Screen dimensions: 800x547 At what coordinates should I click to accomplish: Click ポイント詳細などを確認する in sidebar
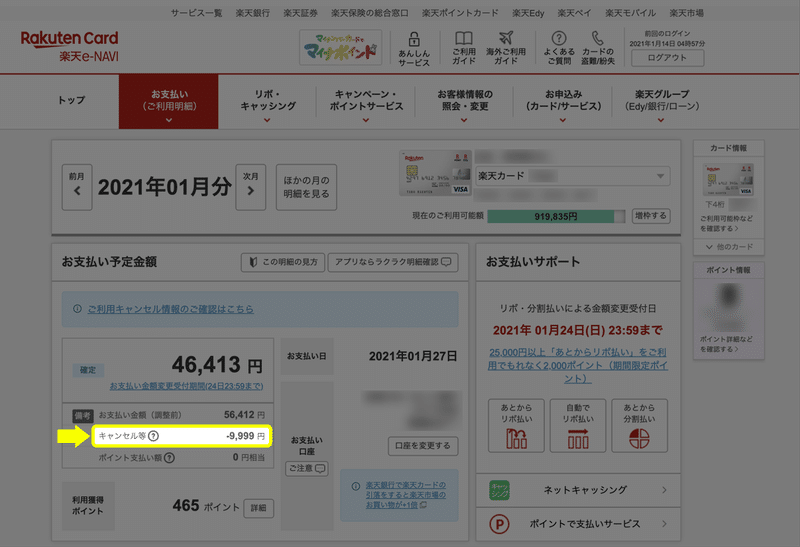726,344
